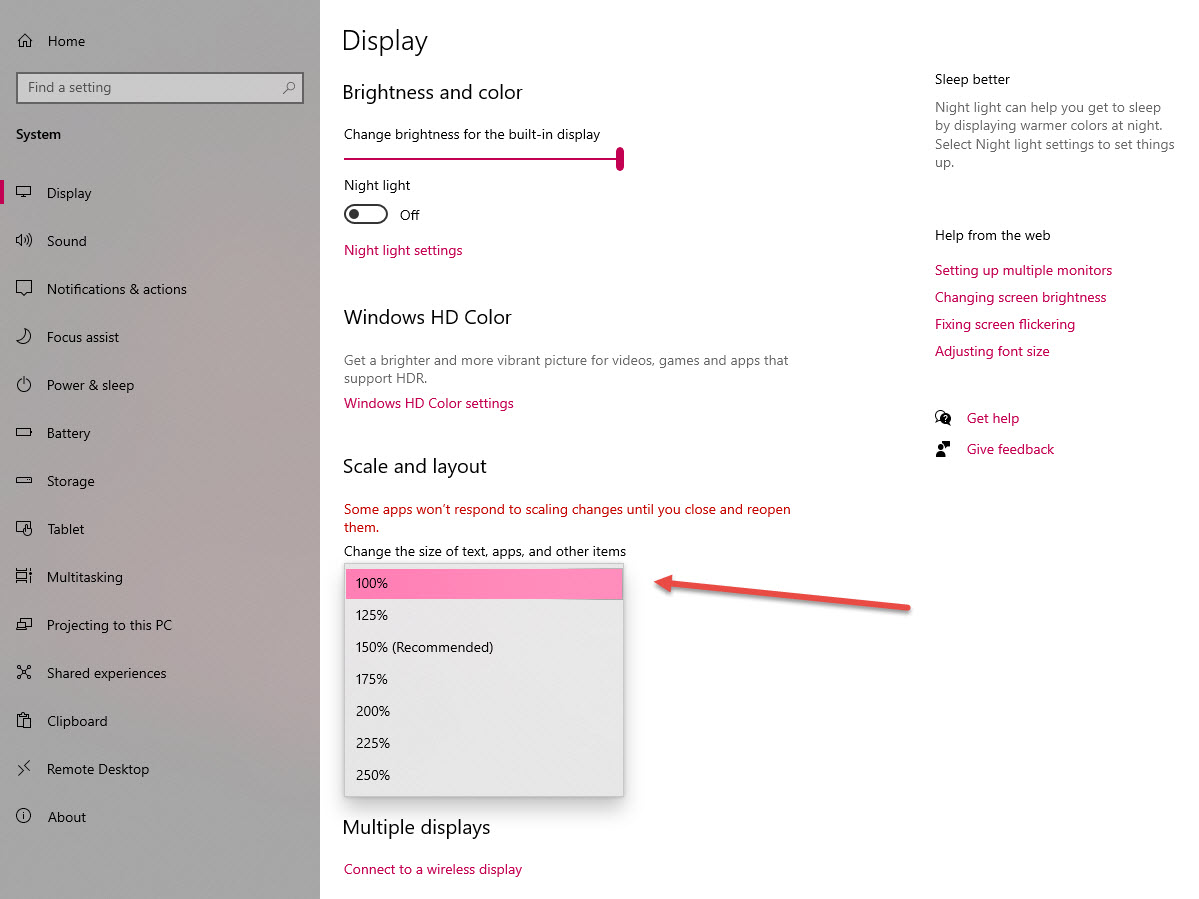Click the About info icon

tap(24, 816)
